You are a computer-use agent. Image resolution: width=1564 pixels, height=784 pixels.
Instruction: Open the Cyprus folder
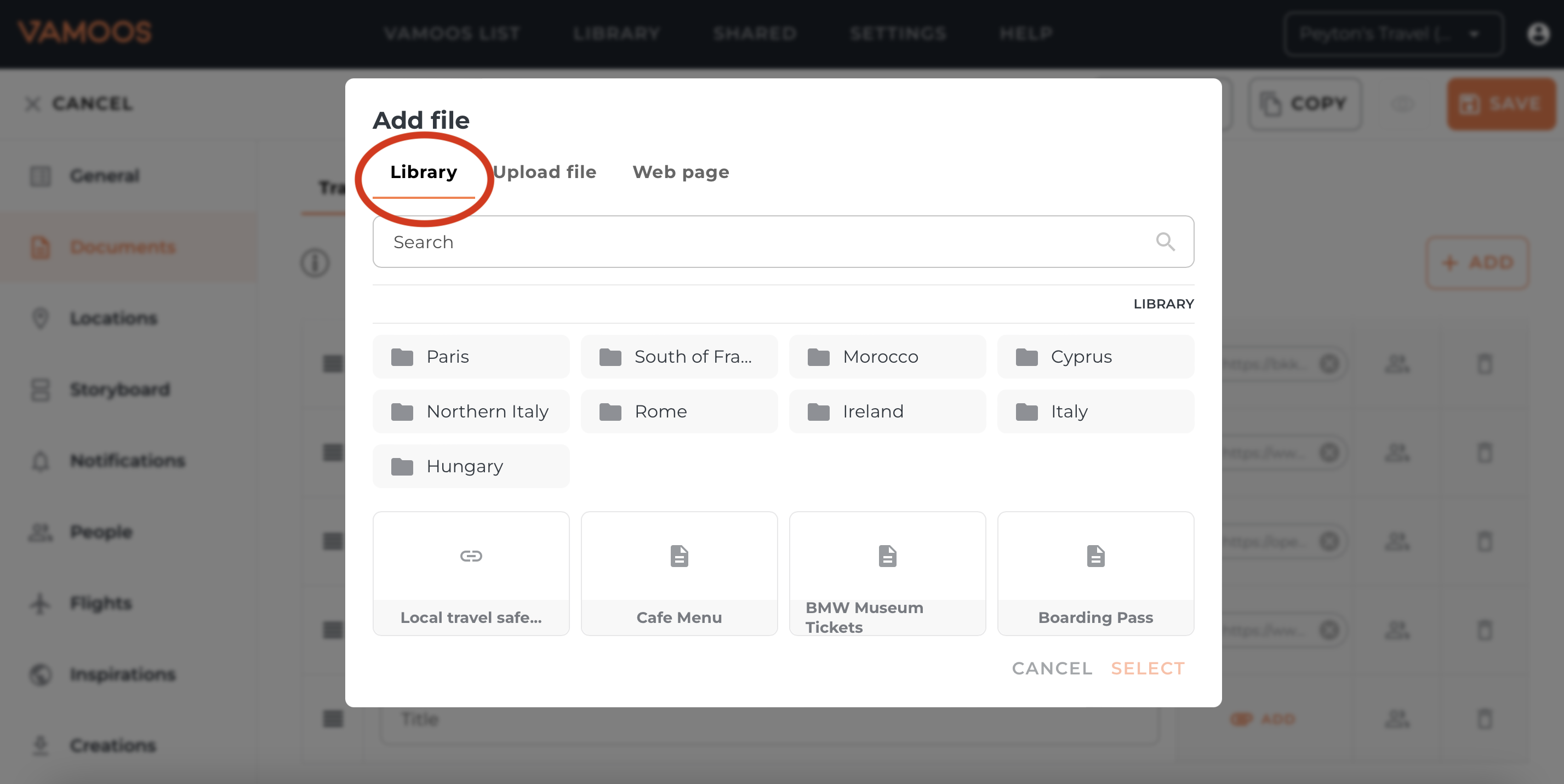click(x=1095, y=357)
